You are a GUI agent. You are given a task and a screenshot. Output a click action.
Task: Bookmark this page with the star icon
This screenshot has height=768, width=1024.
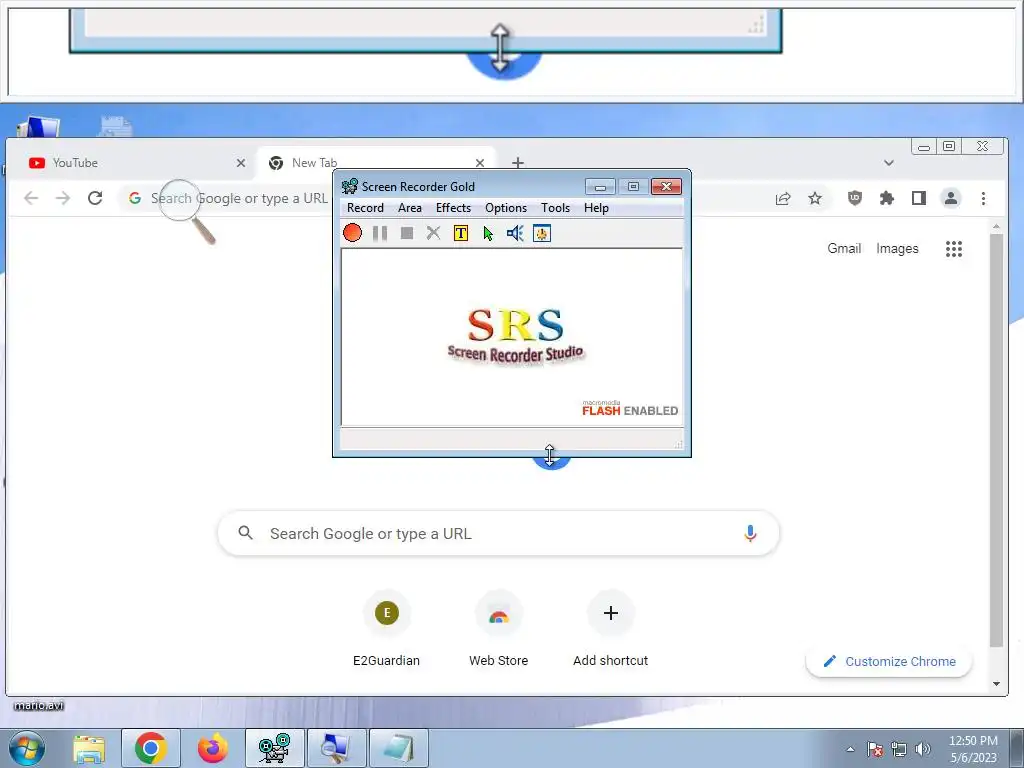coord(815,198)
